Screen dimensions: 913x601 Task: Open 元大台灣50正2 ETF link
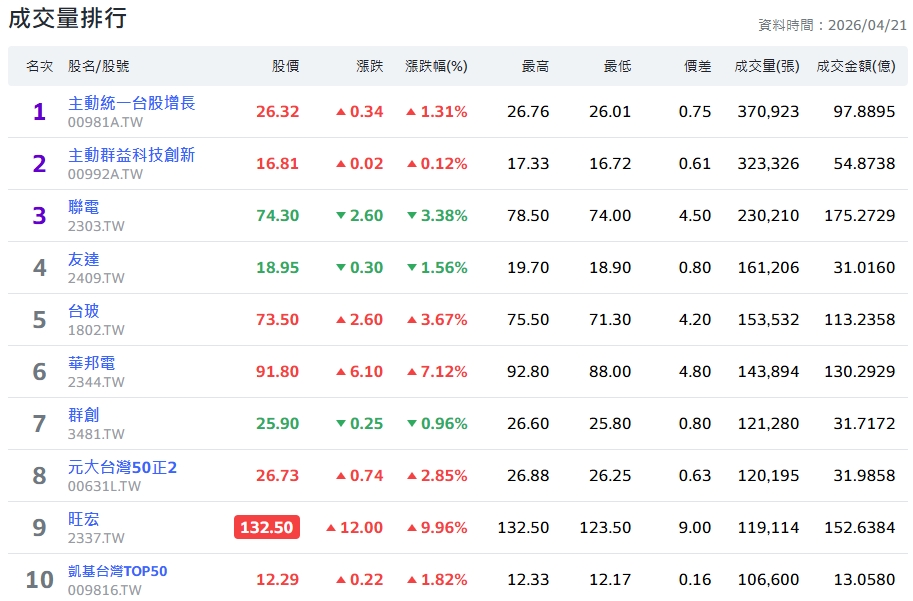[122, 467]
